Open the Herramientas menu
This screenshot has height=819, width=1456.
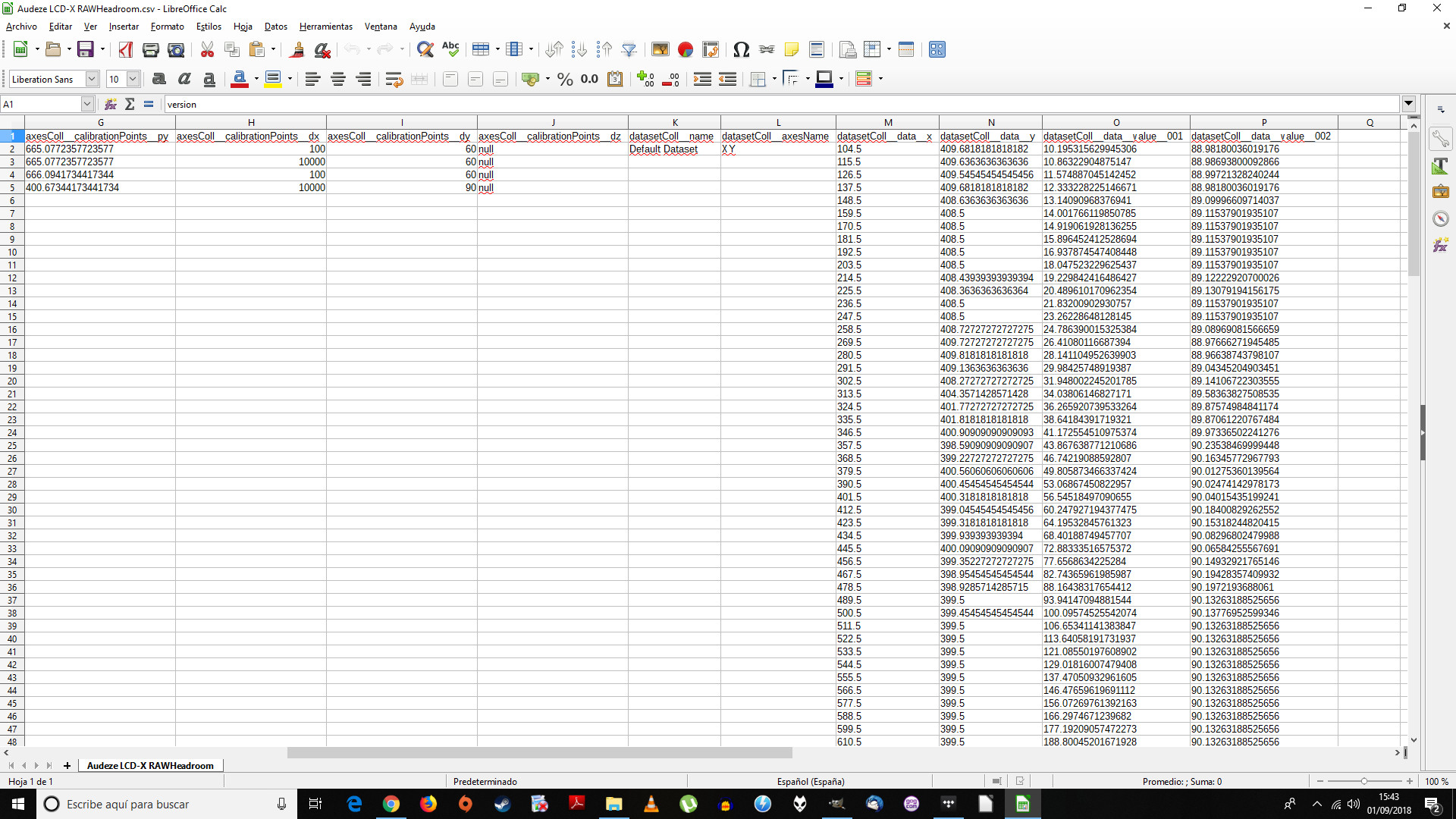(x=325, y=27)
